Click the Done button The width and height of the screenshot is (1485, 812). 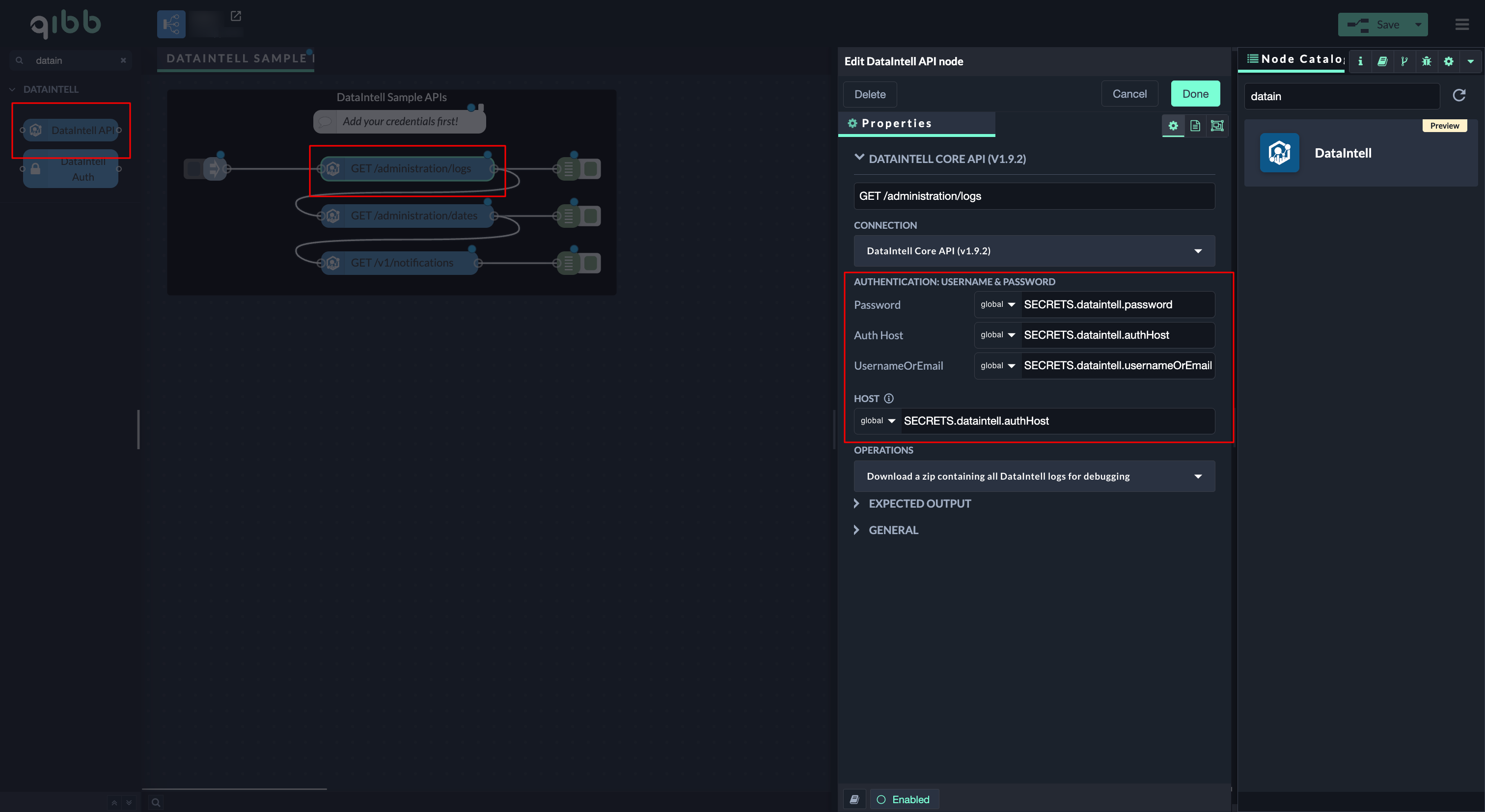click(1195, 94)
